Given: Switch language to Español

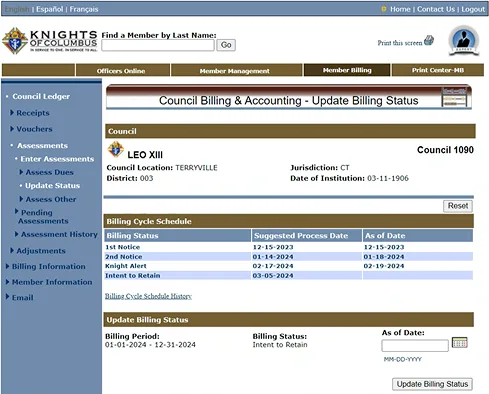Looking at the screenshot, I should 49,9.
